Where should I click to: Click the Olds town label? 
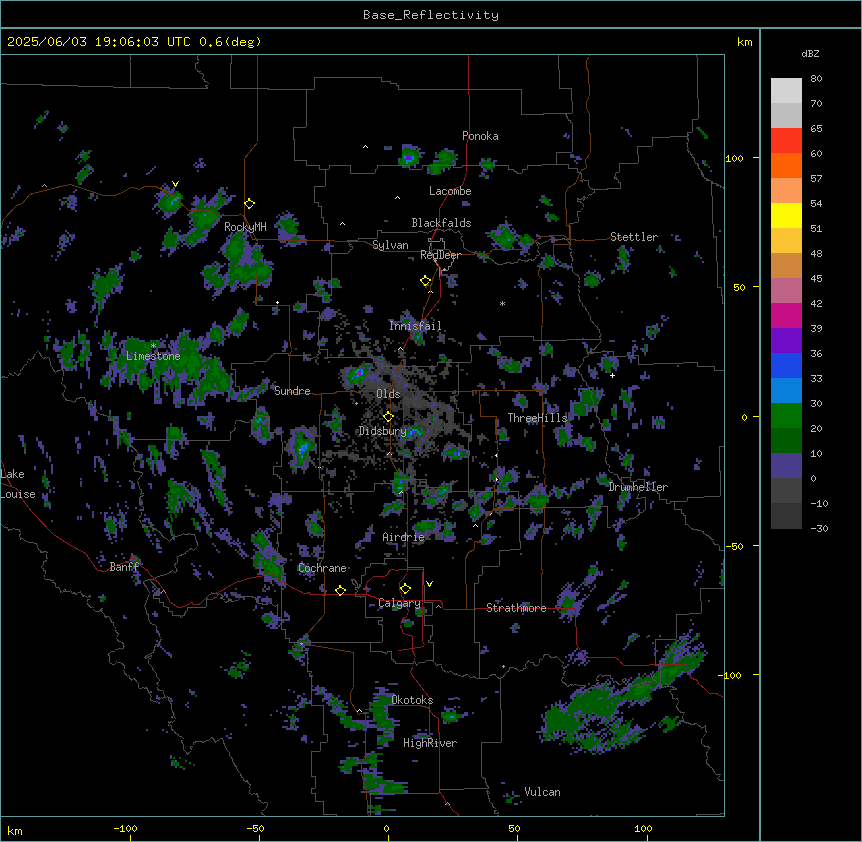[x=388, y=394]
